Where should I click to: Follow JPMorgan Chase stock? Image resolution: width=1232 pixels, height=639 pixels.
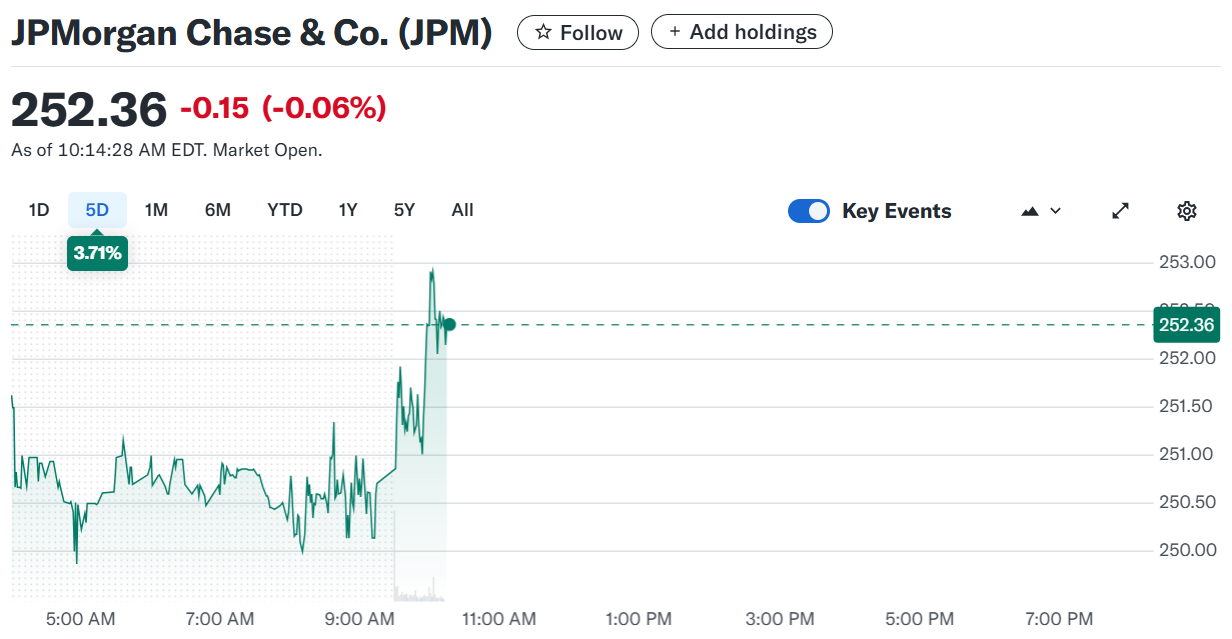(578, 33)
